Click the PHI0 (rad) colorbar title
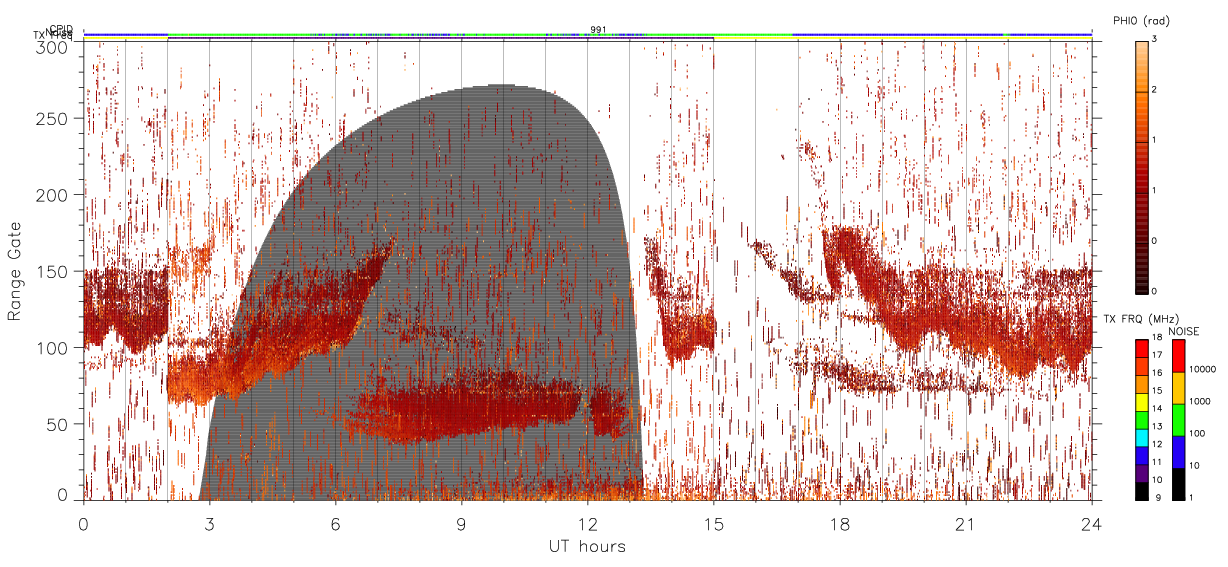Image resolution: width=1228 pixels, height=567 pixels. (x=1141, y=21)
